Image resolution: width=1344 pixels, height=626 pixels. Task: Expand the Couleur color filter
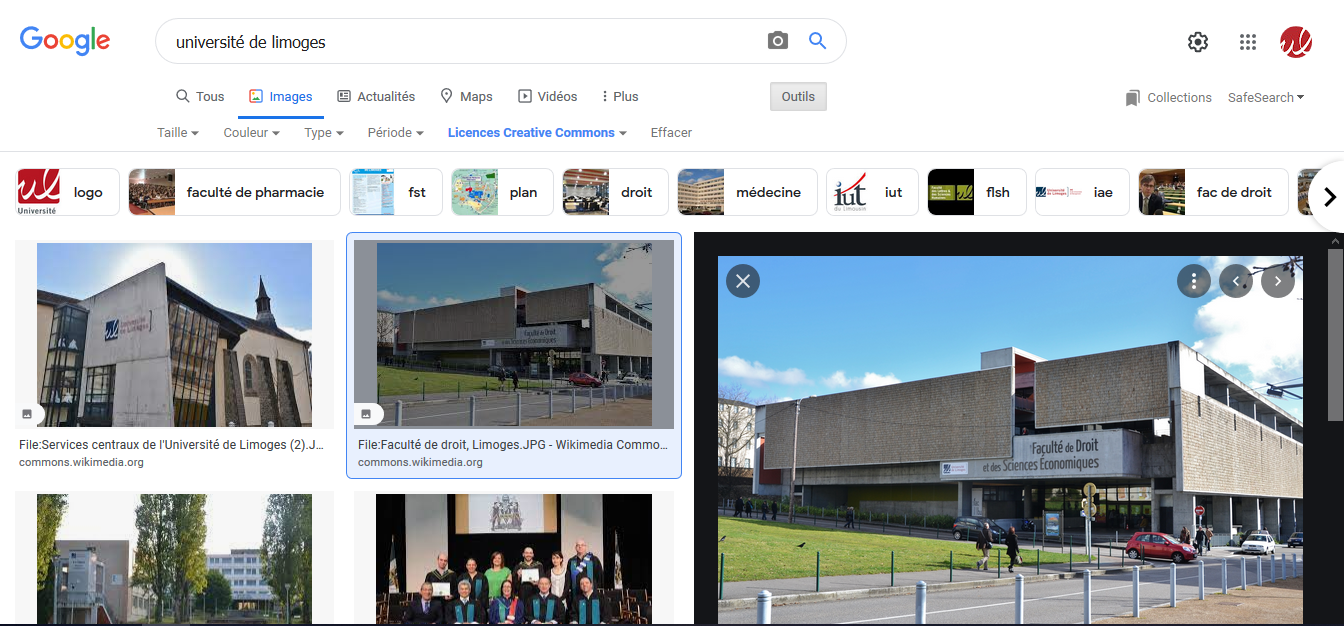251,133
